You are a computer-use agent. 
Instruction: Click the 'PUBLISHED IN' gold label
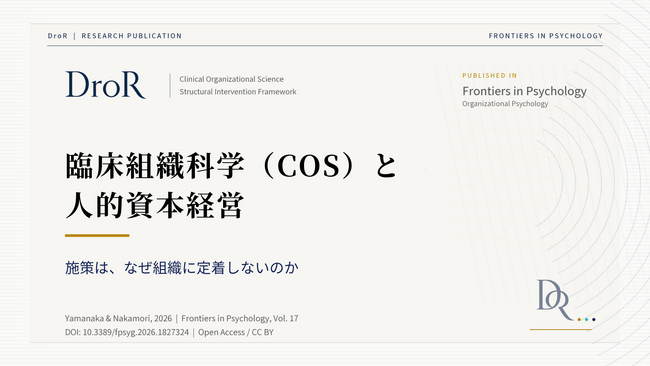(x=490, y=75)
